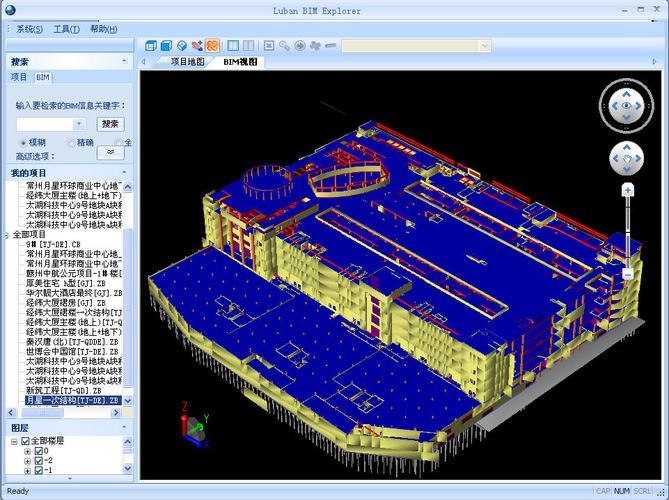This screenshot has width=669, height=500.
Task: Expand advanced options chevron button
Action: [111, 153]
